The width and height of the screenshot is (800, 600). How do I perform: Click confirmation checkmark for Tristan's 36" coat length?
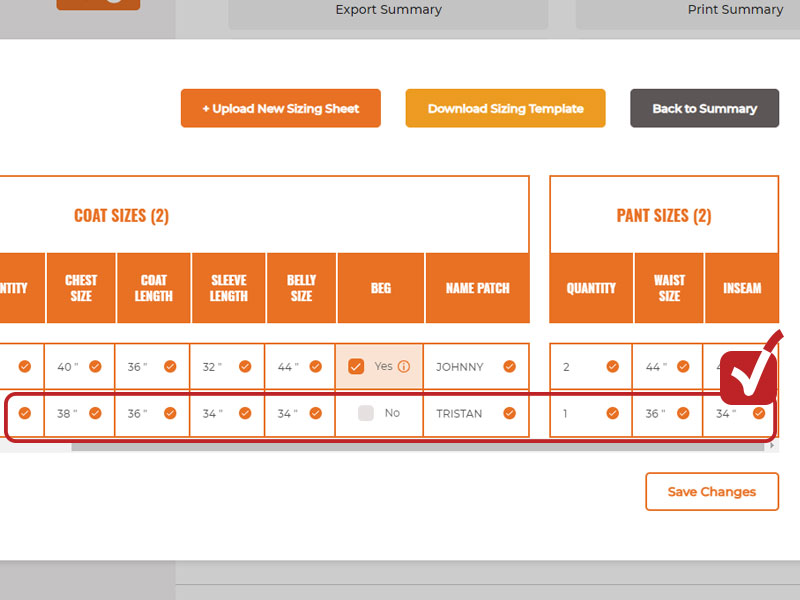[x=169, y=413]
